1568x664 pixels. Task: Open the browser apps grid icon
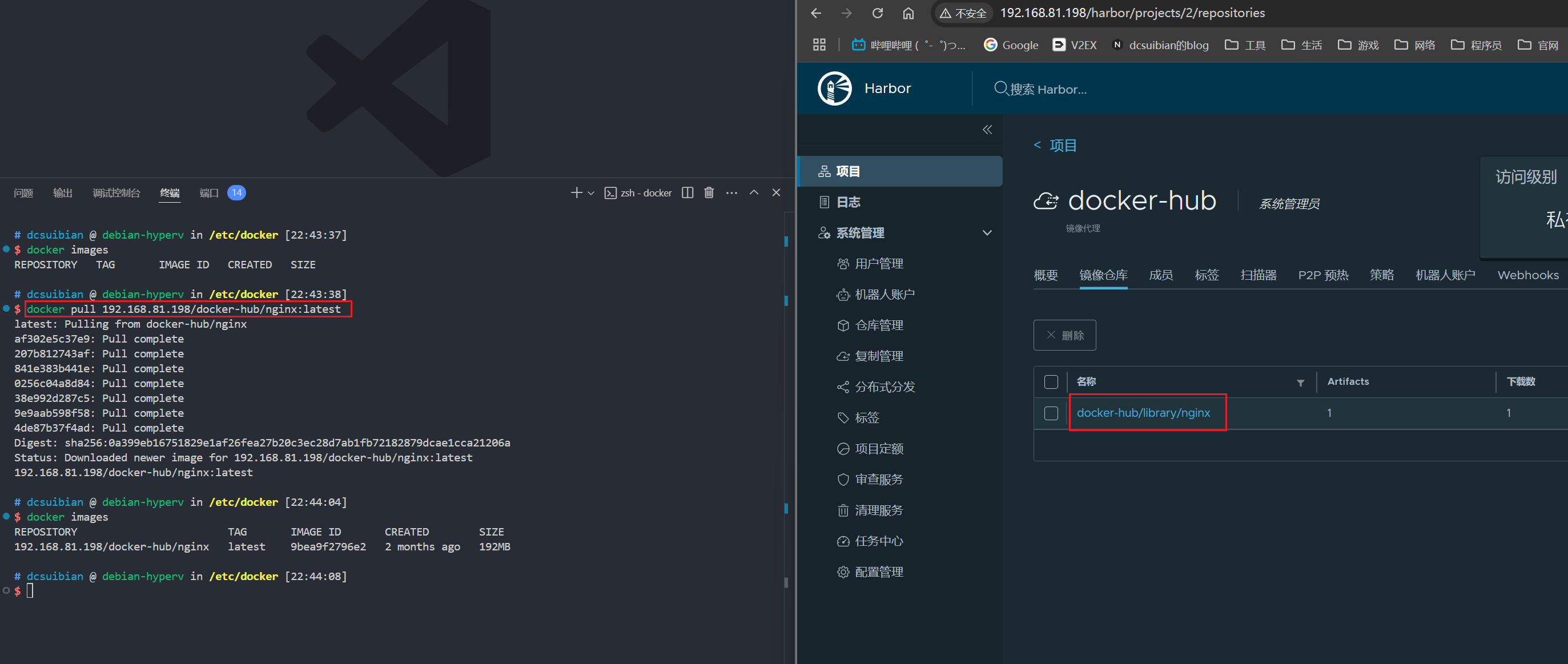819,45
